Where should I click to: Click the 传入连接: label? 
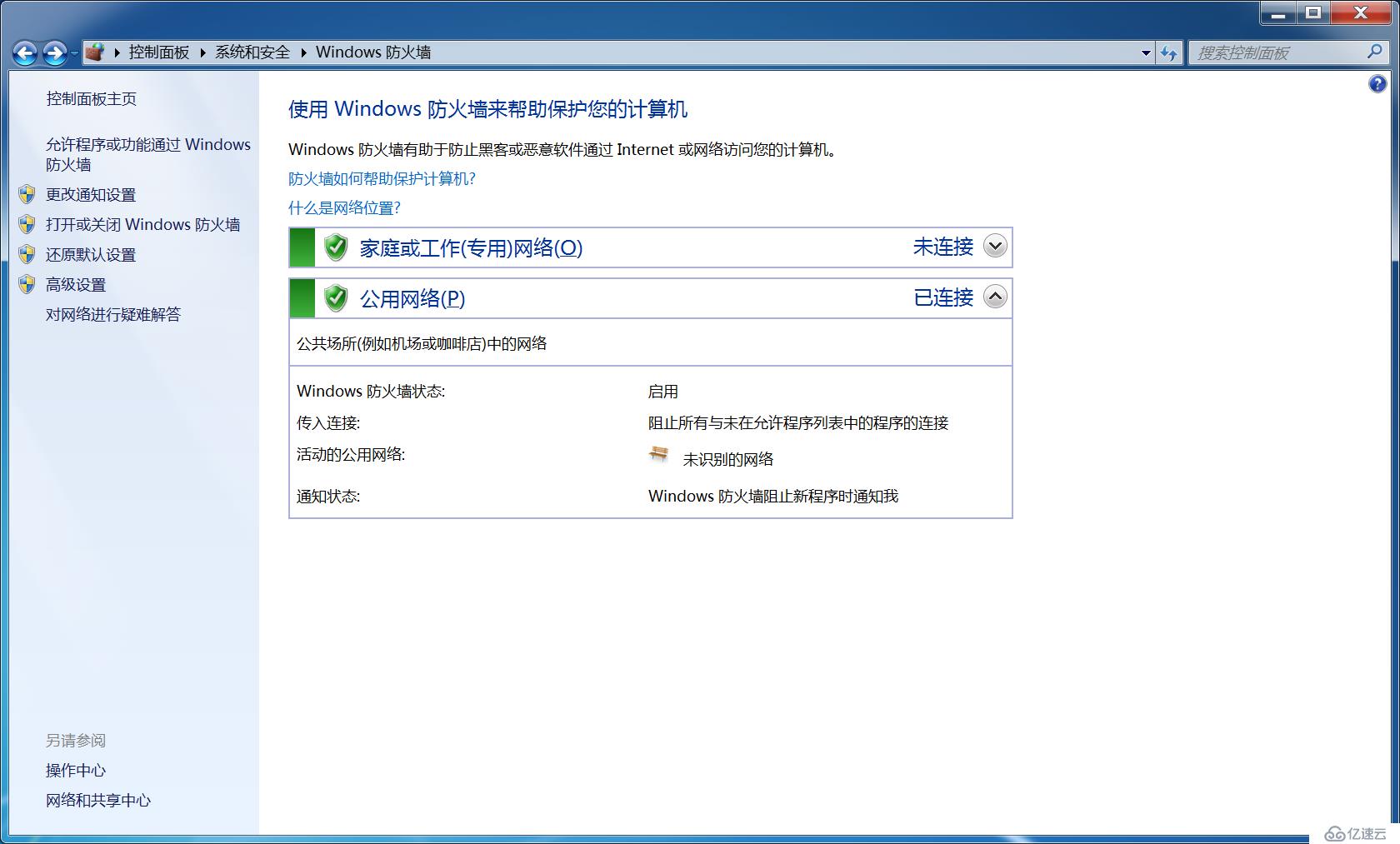[x=328, y=423]
